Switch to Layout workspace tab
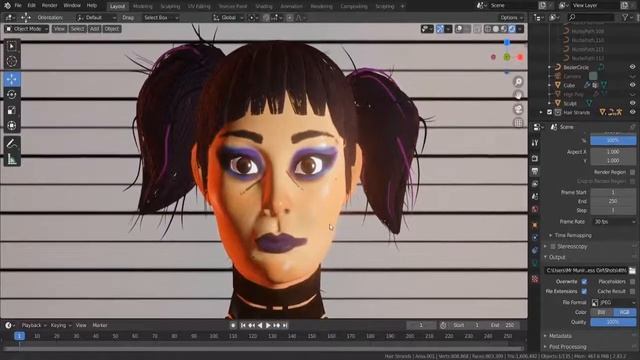 118,6
